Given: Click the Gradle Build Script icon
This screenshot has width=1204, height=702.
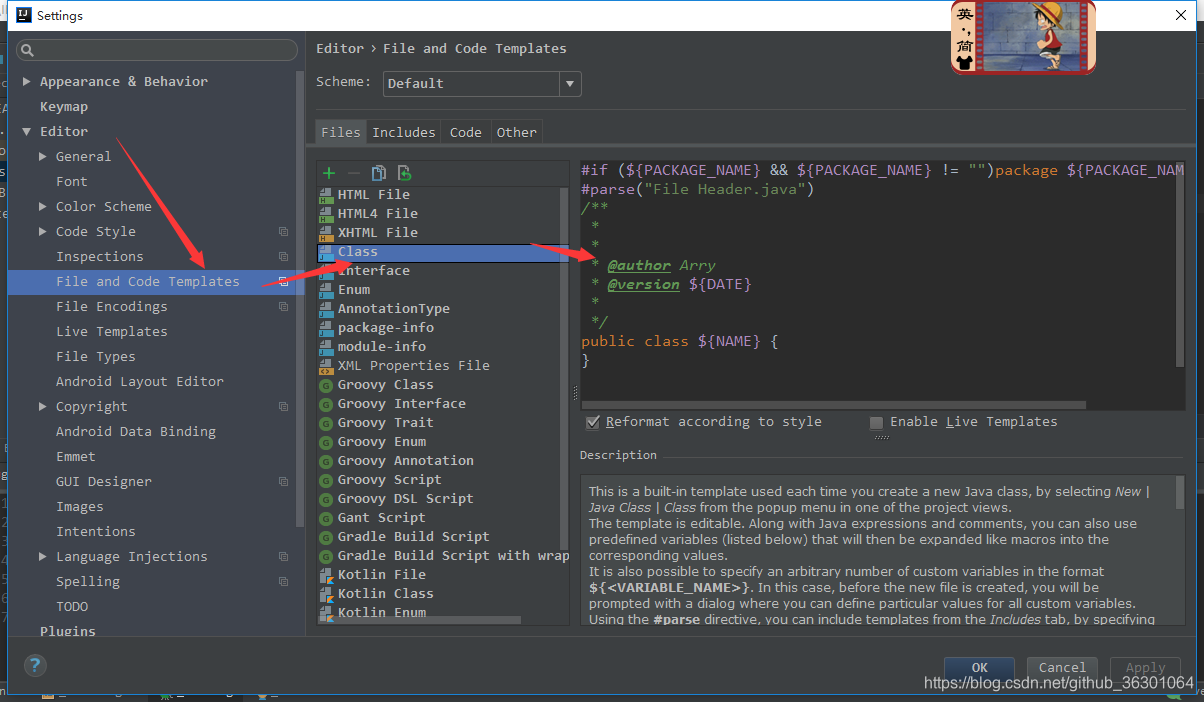Looking at the screenshot, I should click(326, 537).
